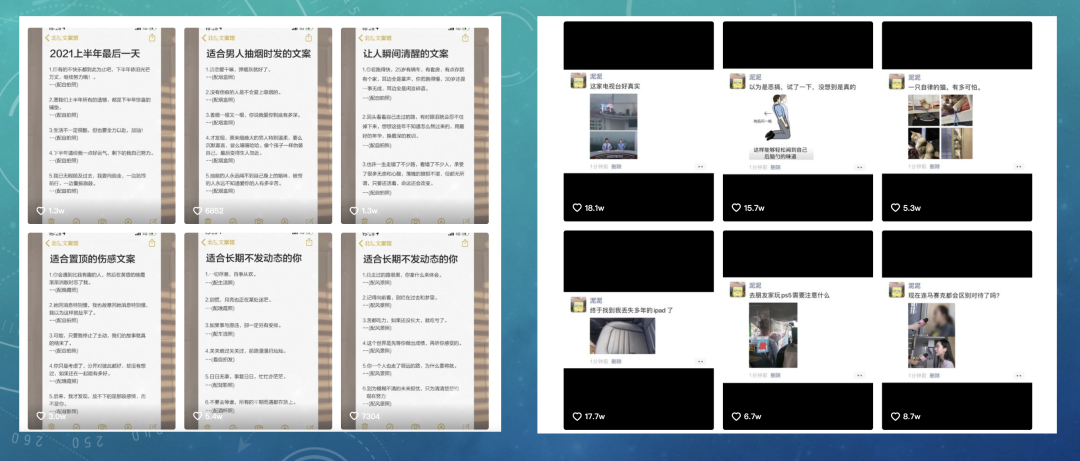Click the two-dot button on 马赛克 post

click(x=1019, y=375)
